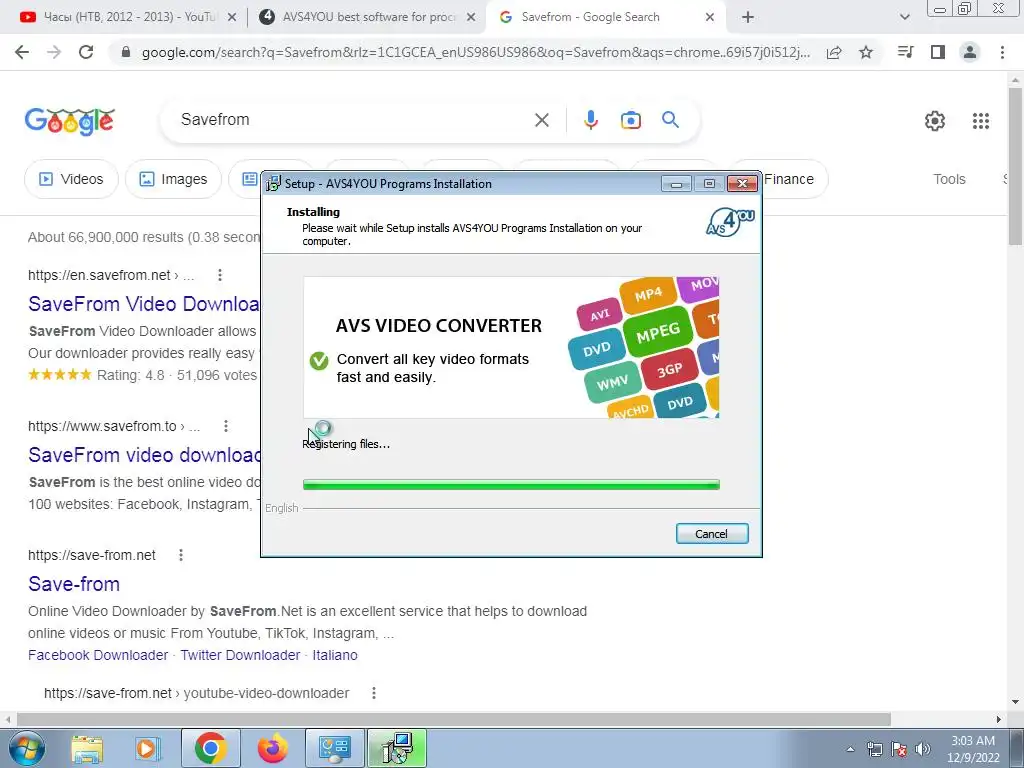
Task: Click the Google holiday logo
Action: (70, 121)
